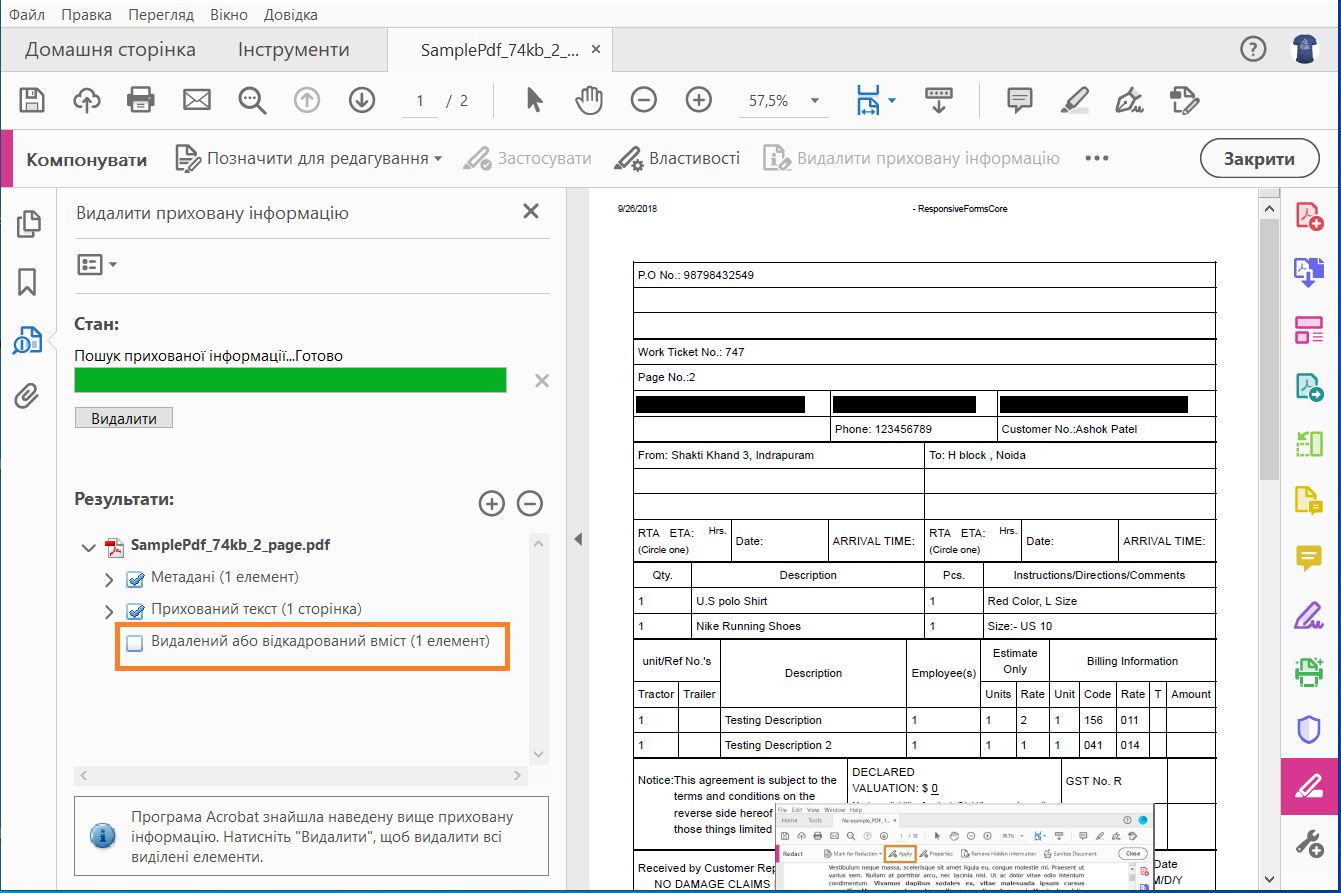Upload the document via the cloud icon

coord(87,100)
